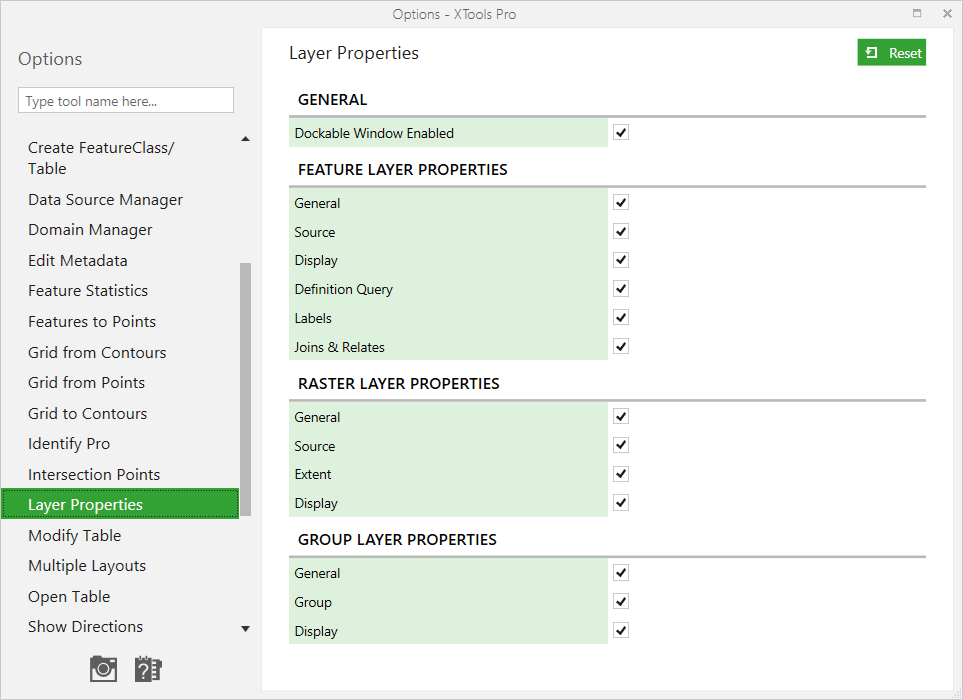The height and width of the screenshot is (700, 963).
Task: Toggle the Labels checkbox
Action: click(621, 317)
